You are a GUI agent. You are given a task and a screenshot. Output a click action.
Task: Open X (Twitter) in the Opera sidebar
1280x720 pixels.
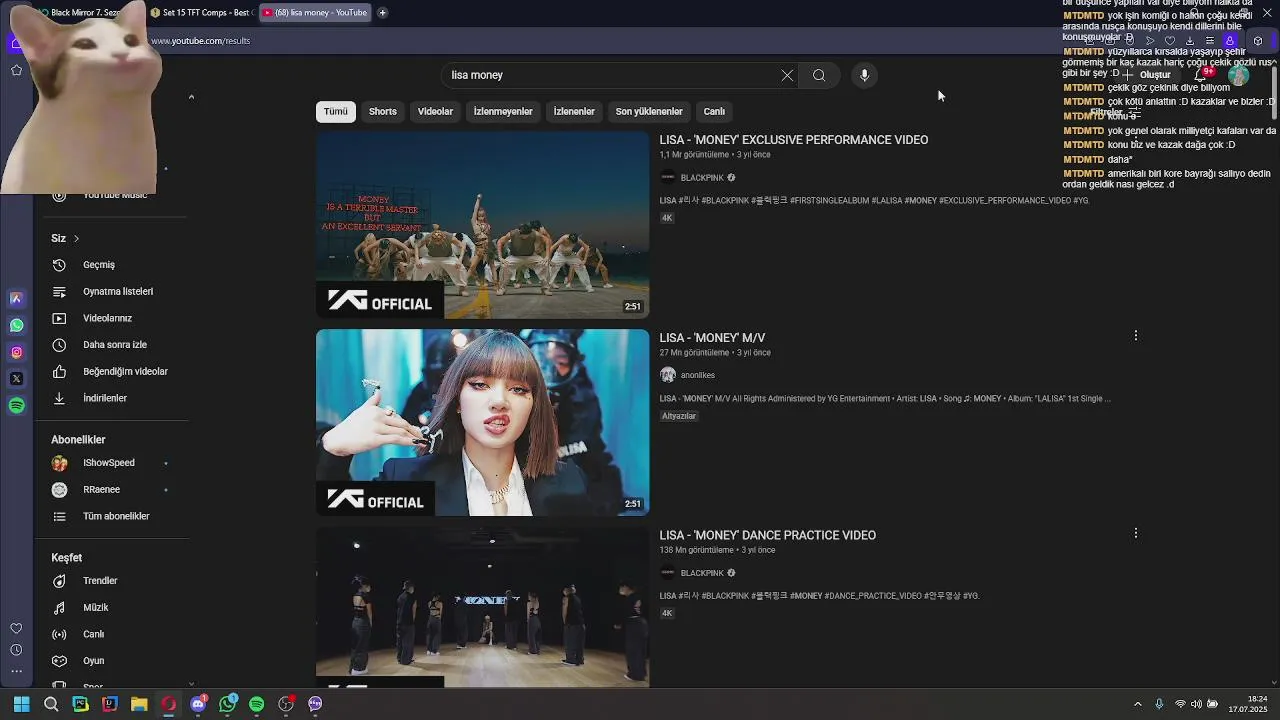tap(16, 378)
